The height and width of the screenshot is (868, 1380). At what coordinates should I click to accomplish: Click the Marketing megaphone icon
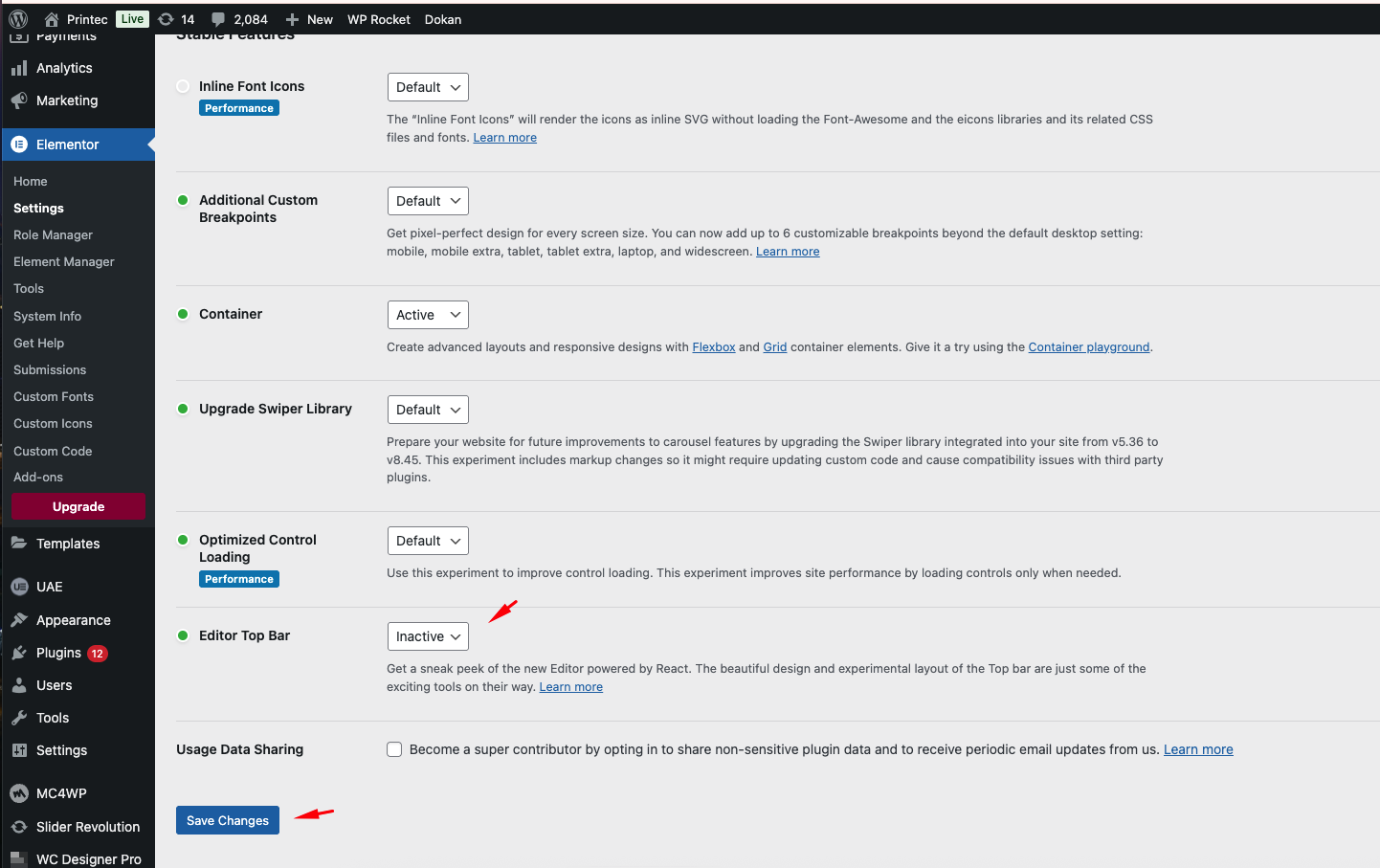point(19,100)
